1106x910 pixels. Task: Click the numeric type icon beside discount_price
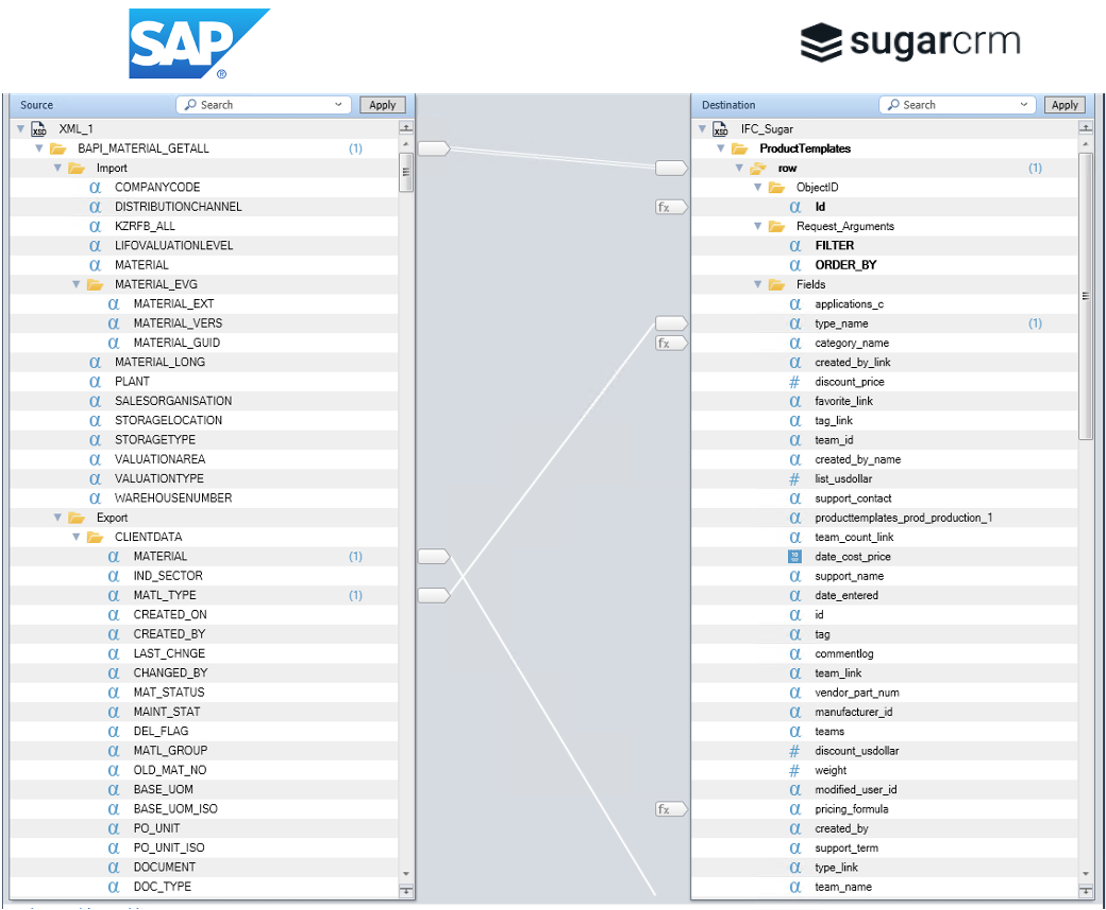tap(793, 381)
